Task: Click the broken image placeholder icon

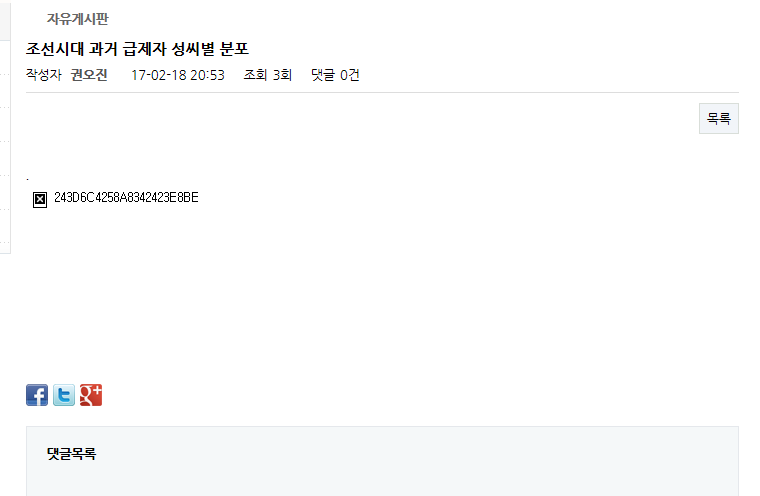Action: [40, 199]
